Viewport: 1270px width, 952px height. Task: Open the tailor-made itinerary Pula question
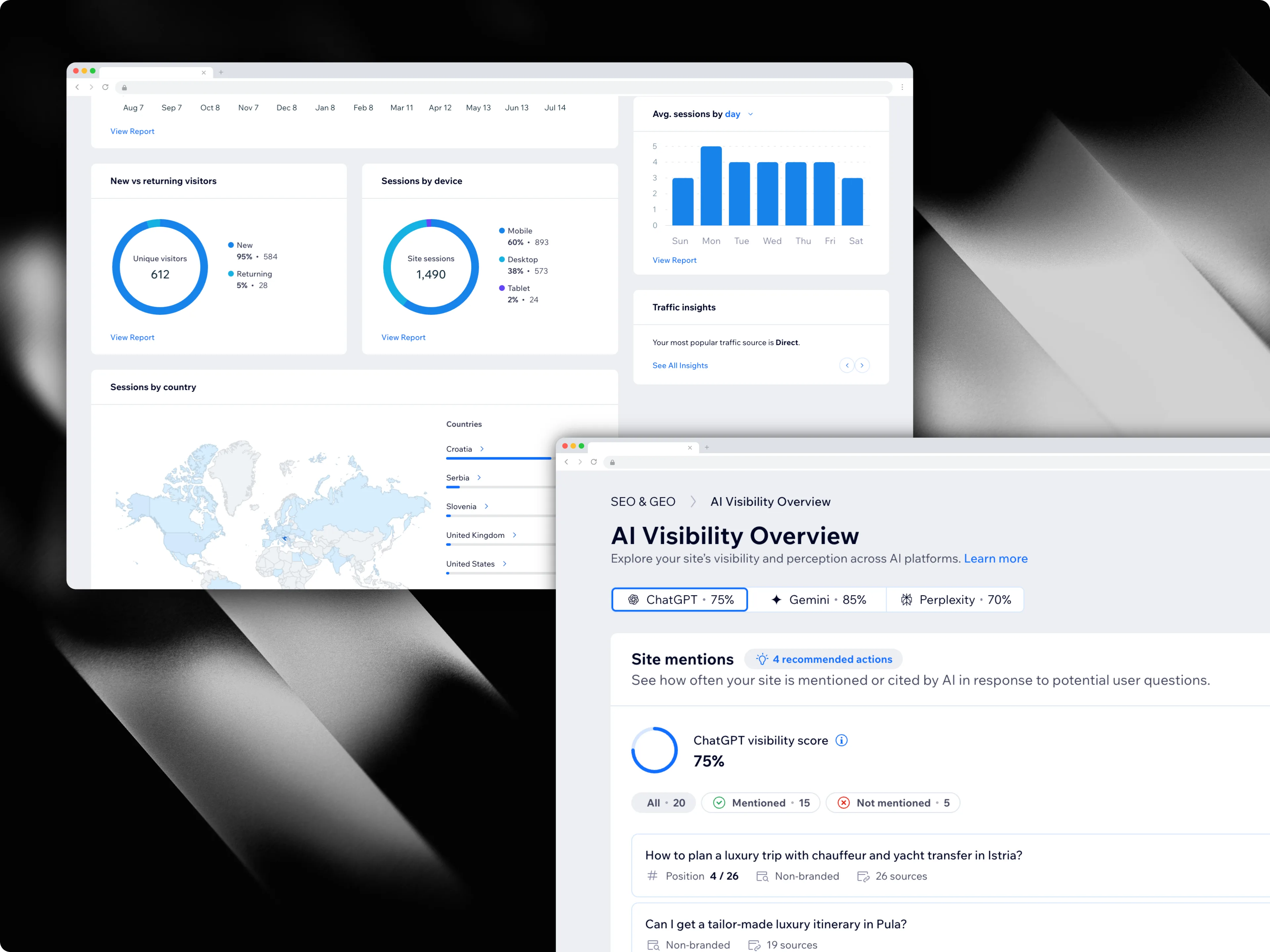pyautogui.click(x=951, y=927)
